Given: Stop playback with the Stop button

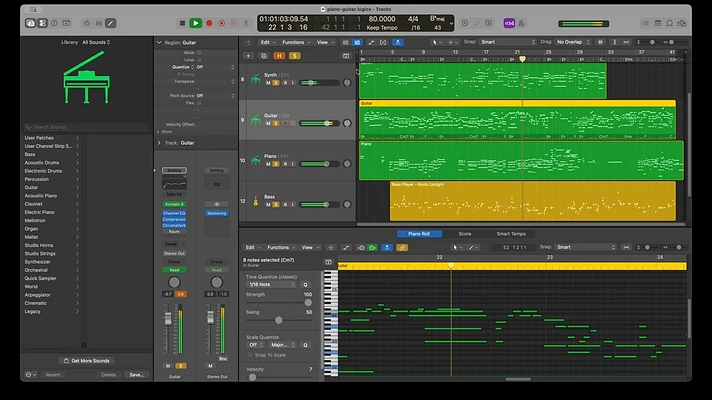Looking at the screenshot, I should (x=182, y=23).
